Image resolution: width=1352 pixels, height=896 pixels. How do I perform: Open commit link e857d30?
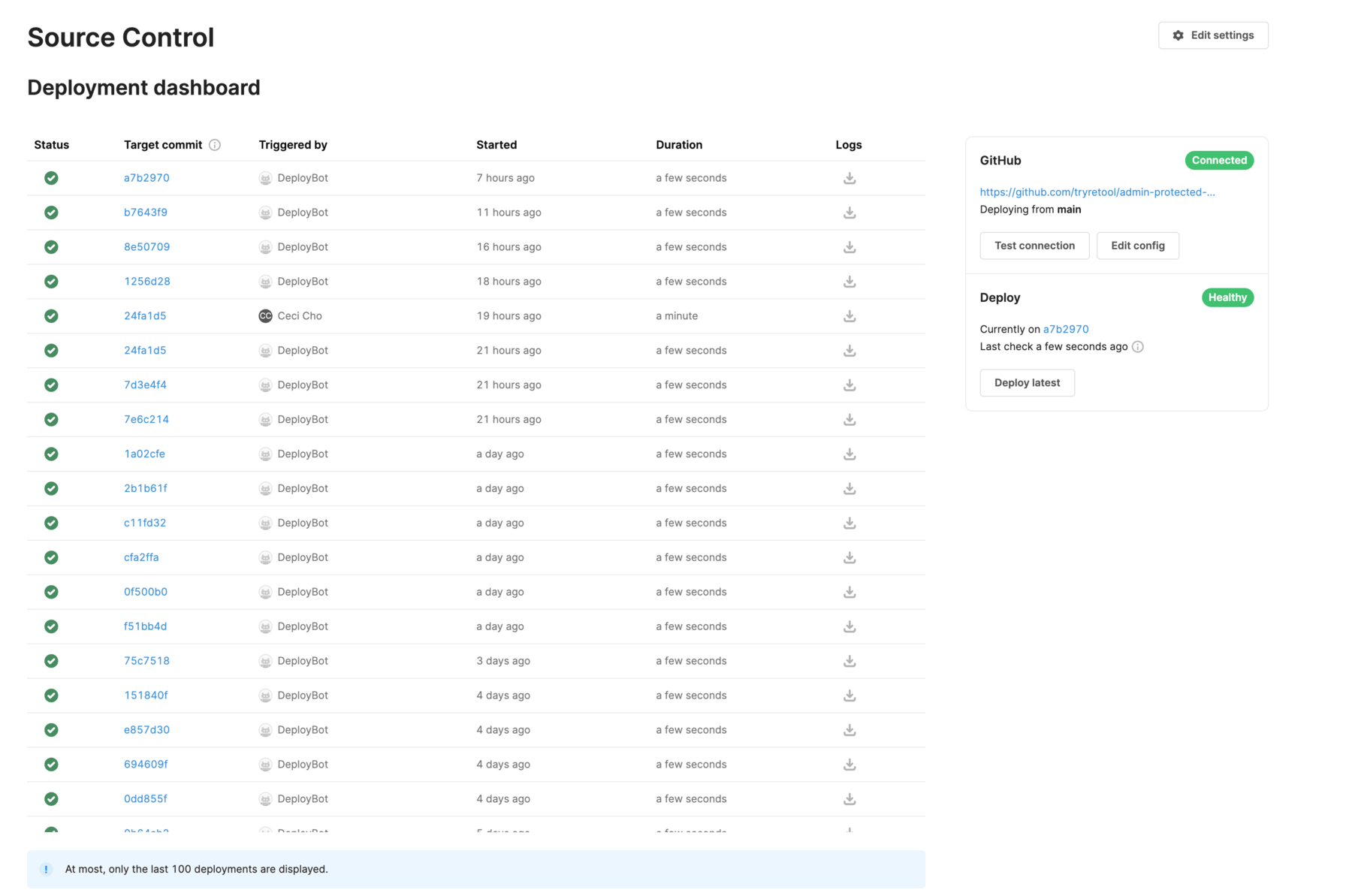click(x=146, y=731)
